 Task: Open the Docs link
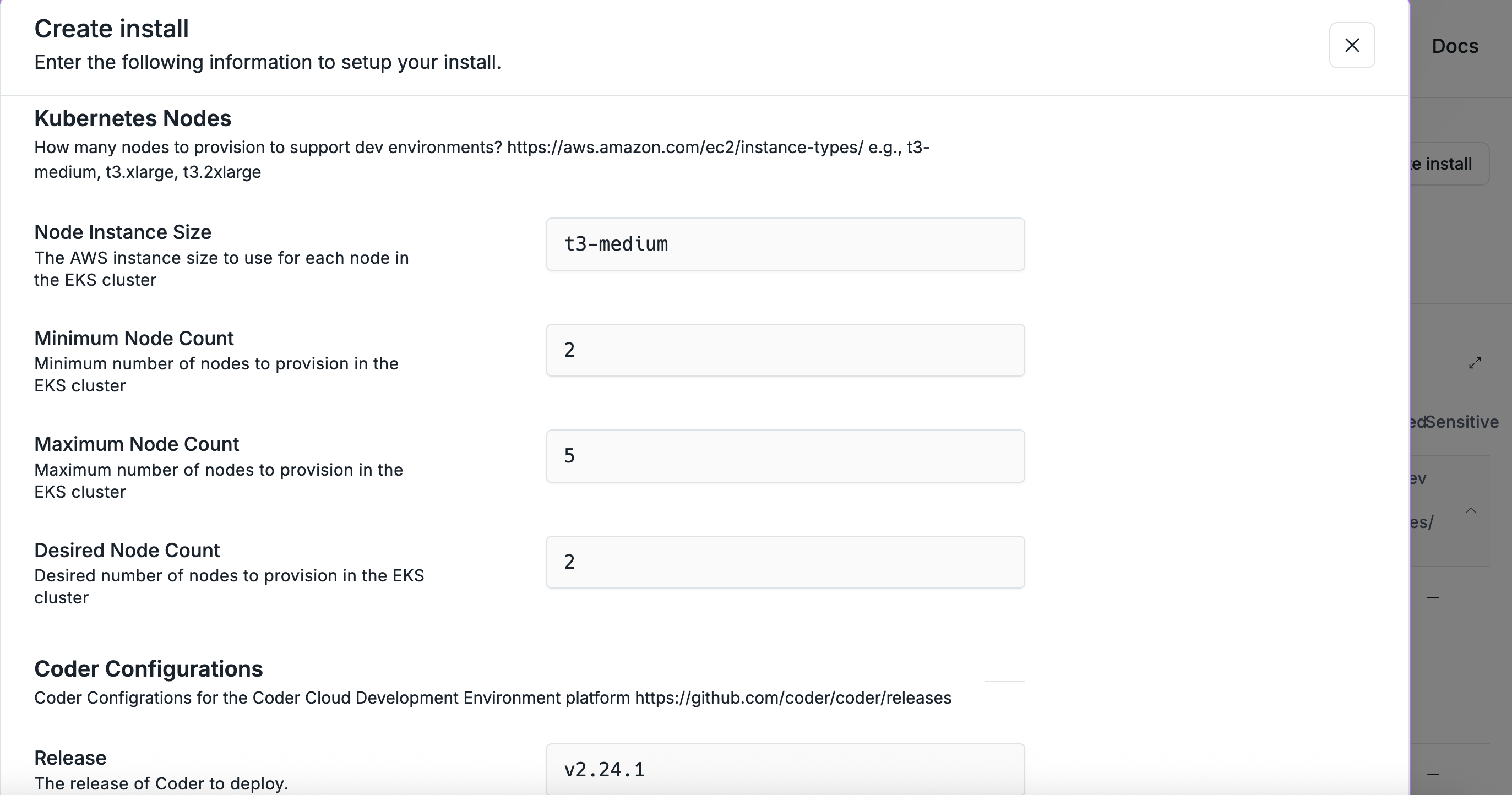[1455, 46]
